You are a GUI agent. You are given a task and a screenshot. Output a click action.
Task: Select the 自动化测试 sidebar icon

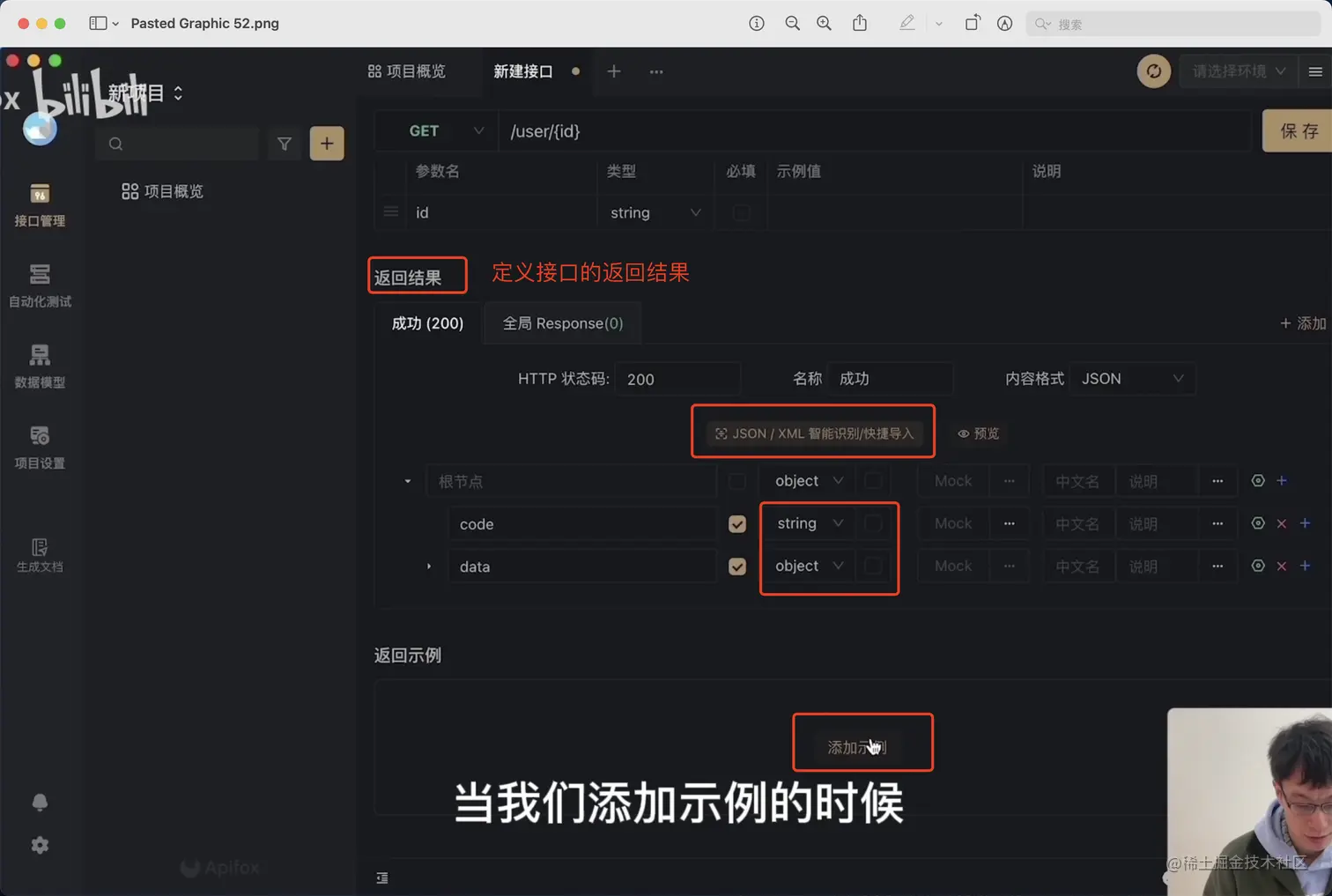pos(40,285)
